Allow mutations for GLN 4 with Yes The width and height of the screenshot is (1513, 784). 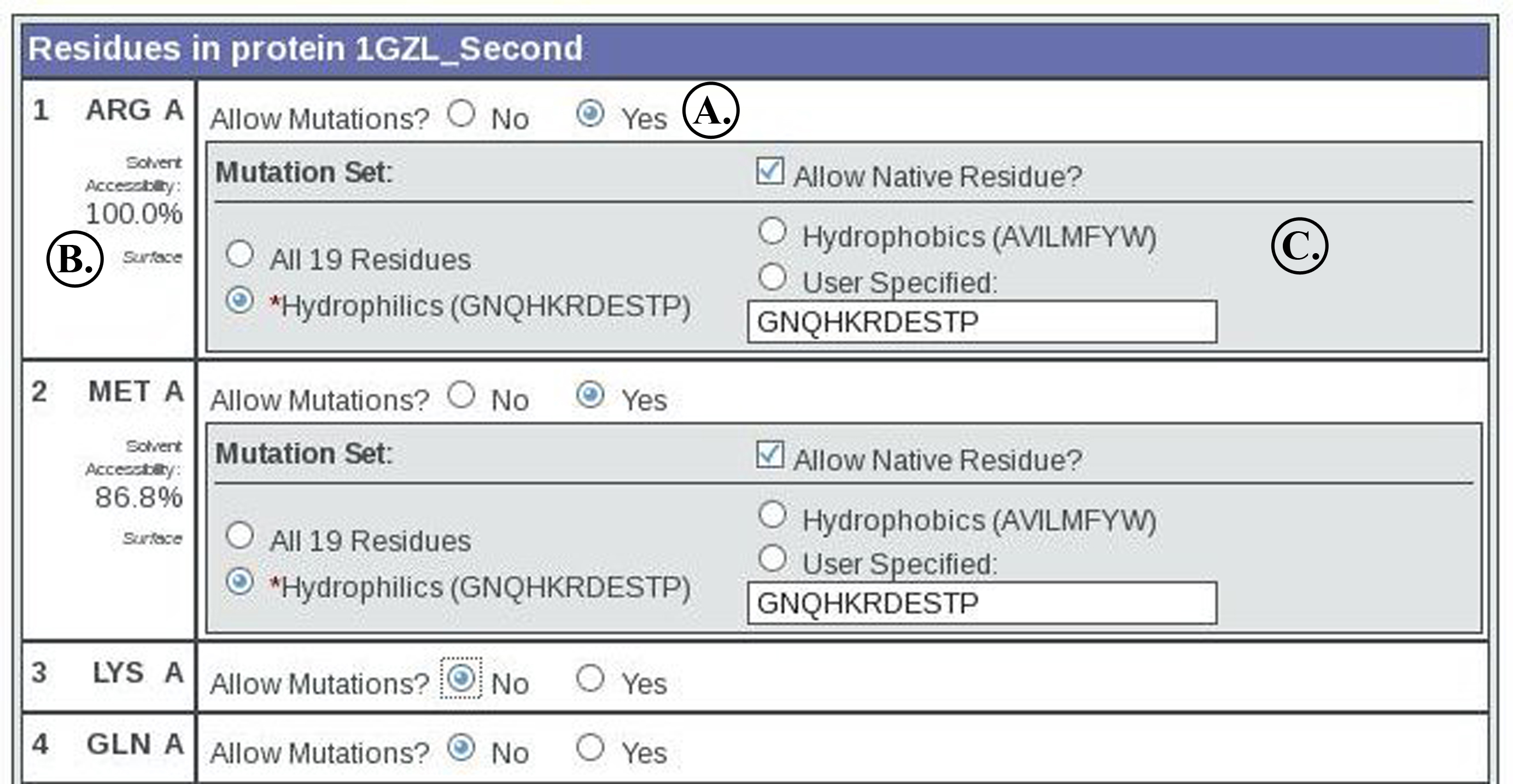point(591,747)
